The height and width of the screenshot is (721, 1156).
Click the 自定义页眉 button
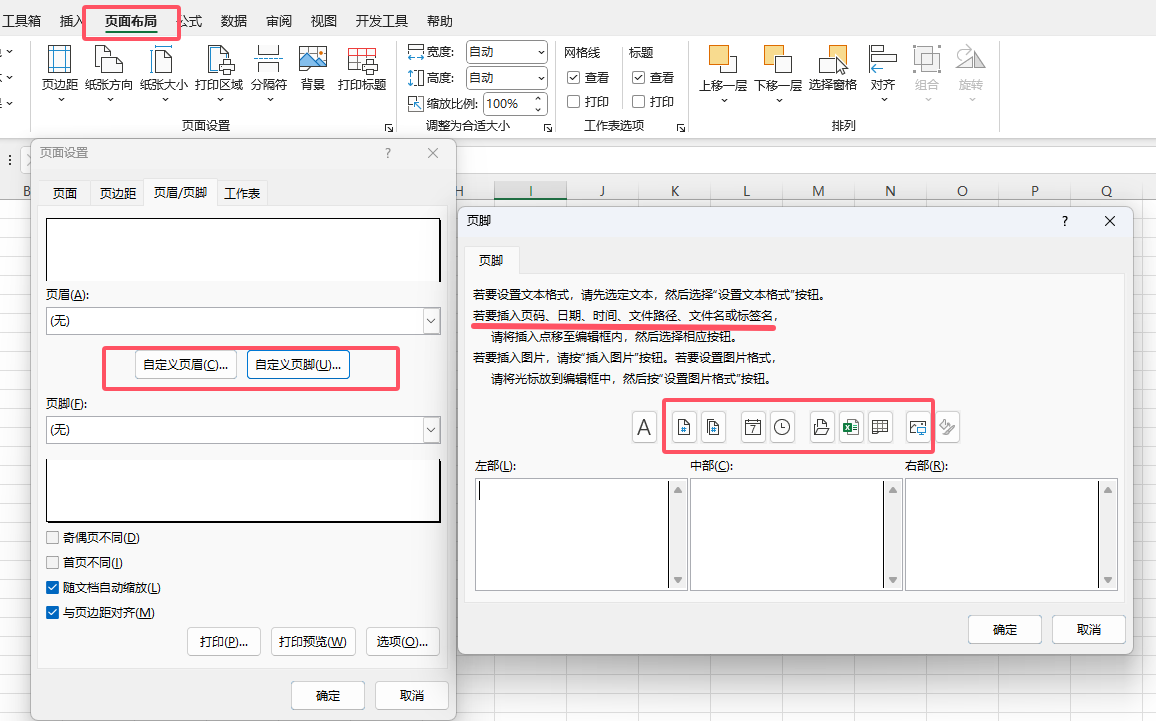pyautogui.click(x=186, y=366)
